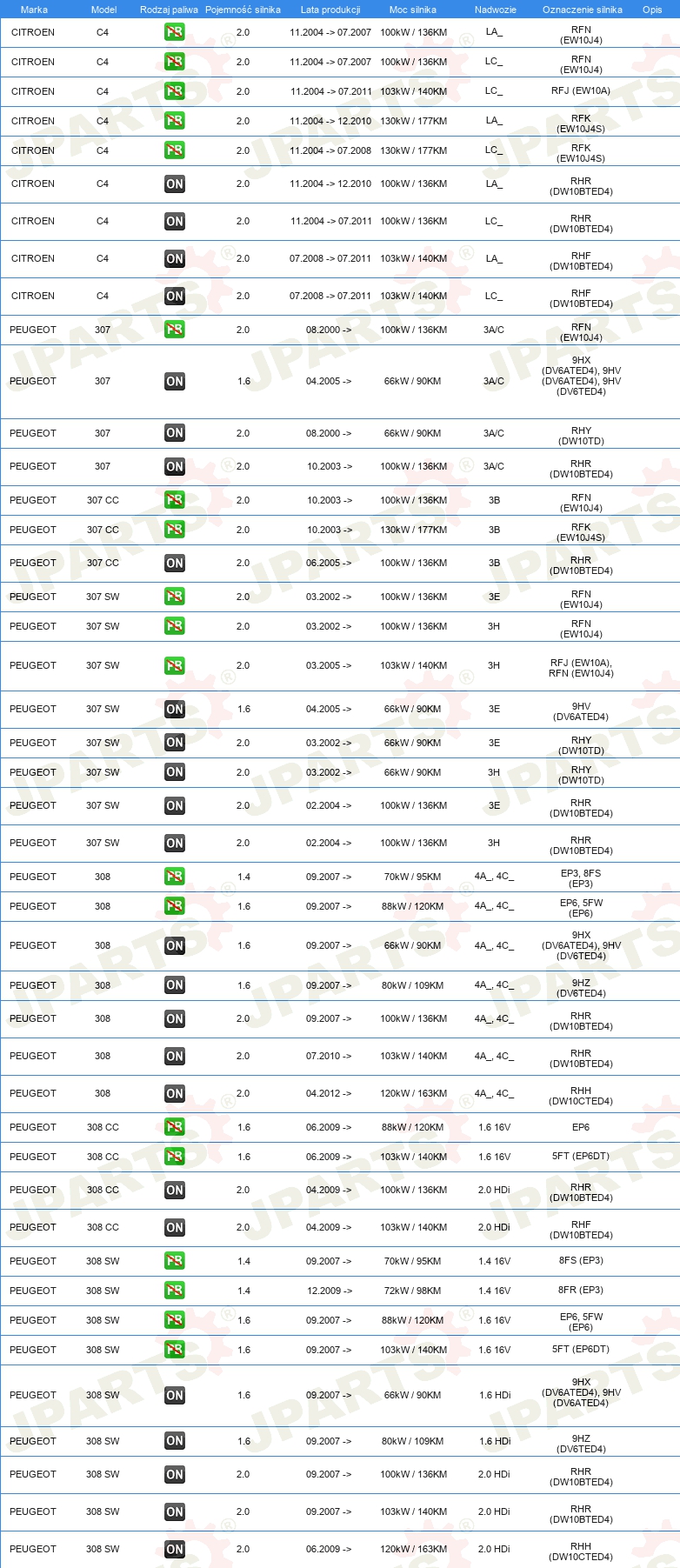
Task: Click PB icon for 308 SW 8FR (EP3)
Action: tap(175, 1291)
